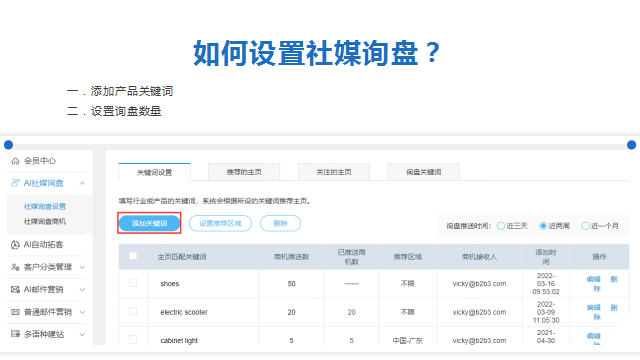Click the 多语种建站 site icon
Viewport: 640px width, 360px height.
[15, 334]
